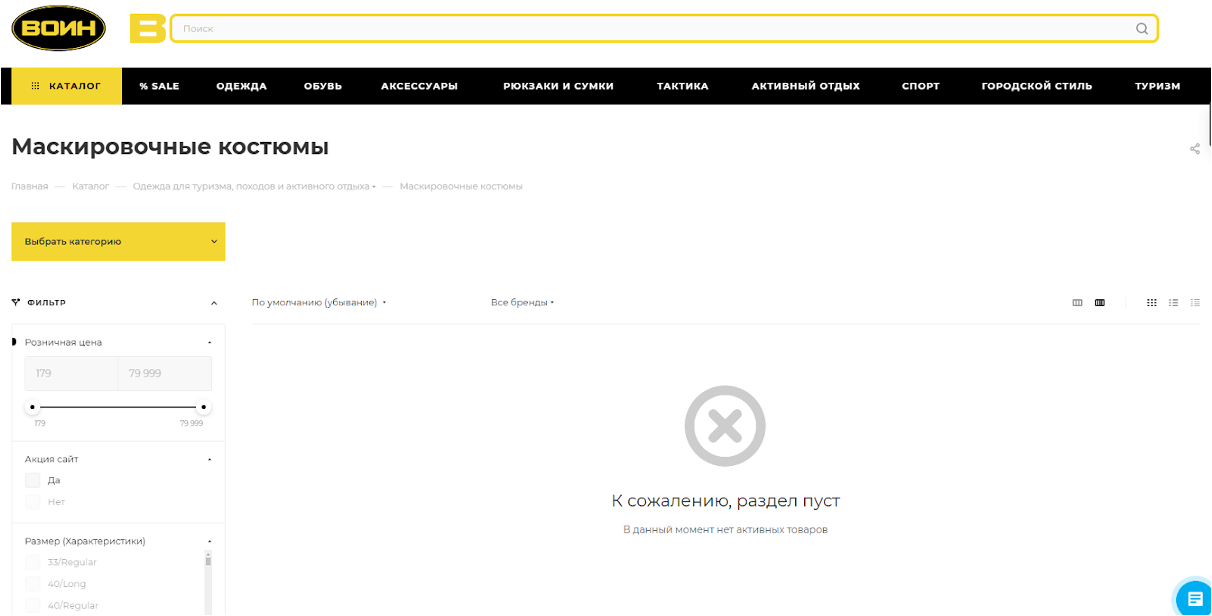The image size is (1212, 616).
Task: Switch to normal-width page layout icon
Action: pos(1077,302)
